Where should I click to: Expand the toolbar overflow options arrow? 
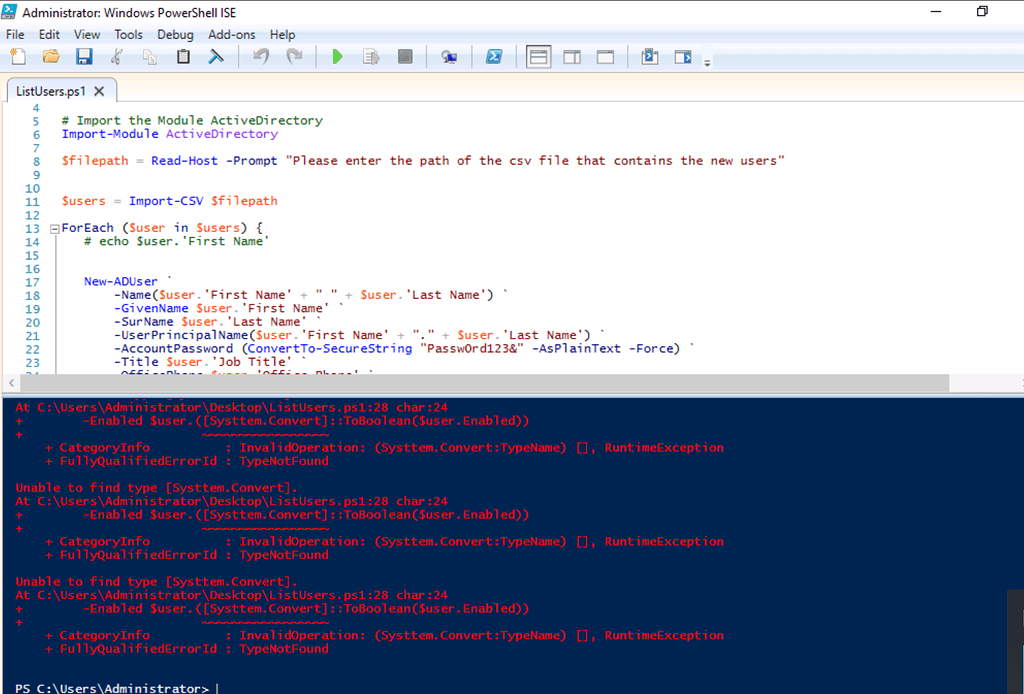point(708,63)
